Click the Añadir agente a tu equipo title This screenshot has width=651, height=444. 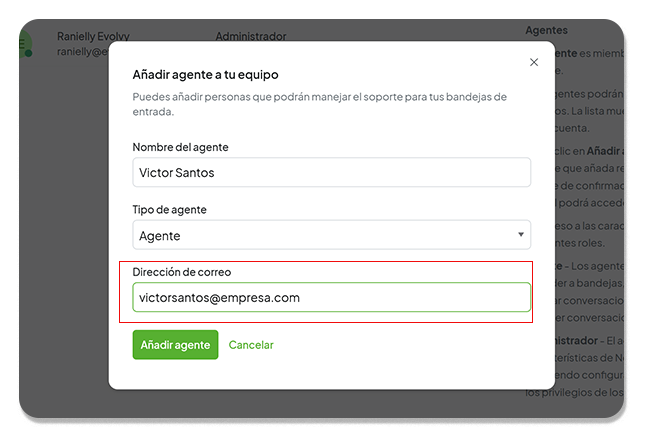pos(206,75)
